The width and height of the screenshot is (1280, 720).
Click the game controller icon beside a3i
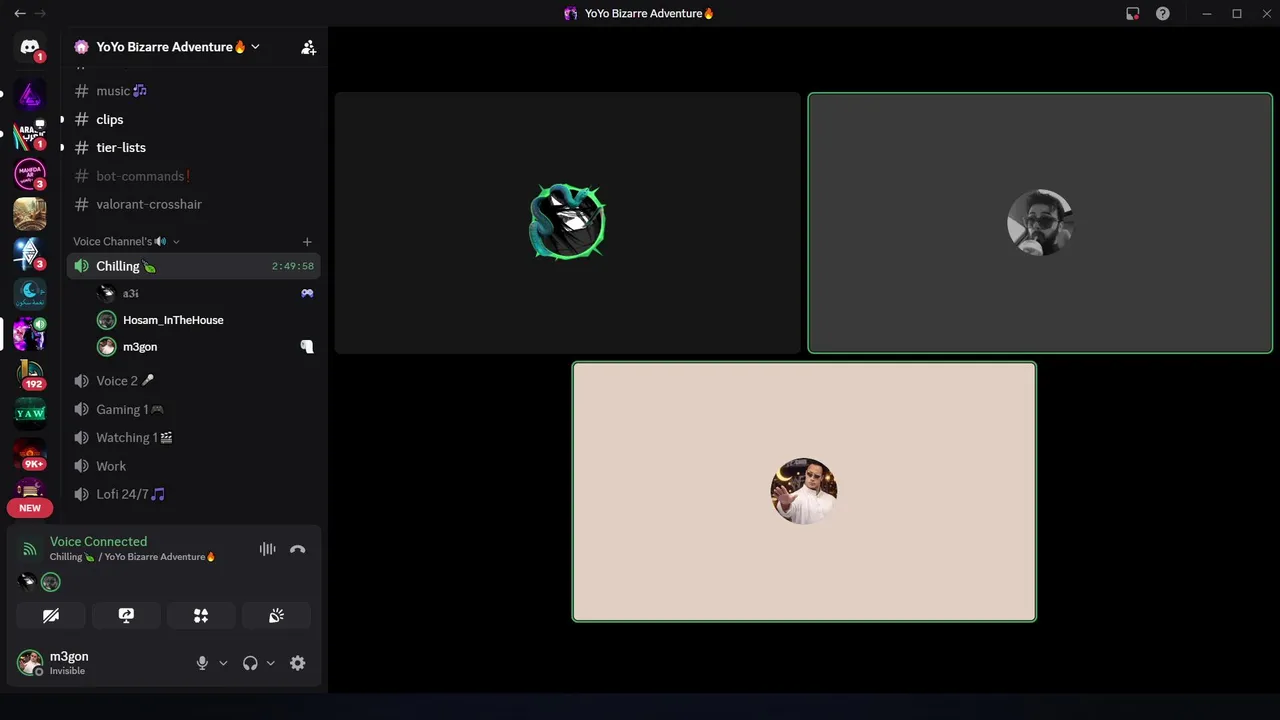click(307, 293)
